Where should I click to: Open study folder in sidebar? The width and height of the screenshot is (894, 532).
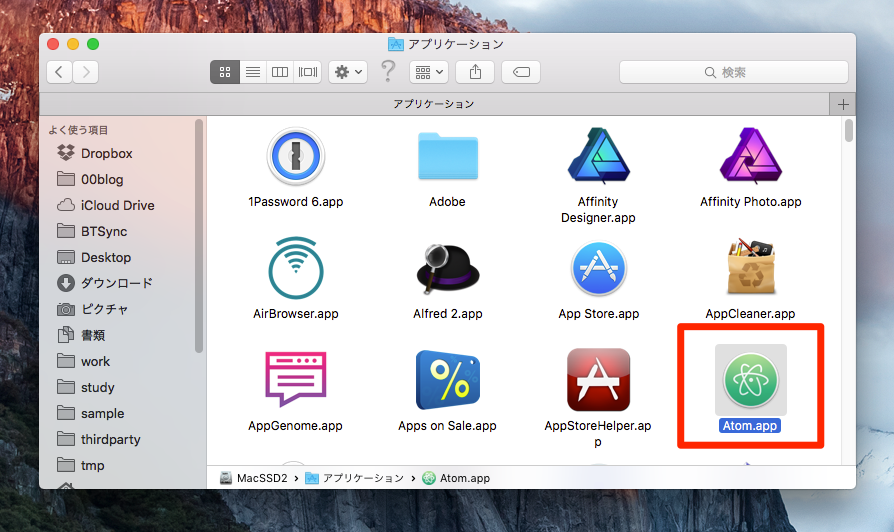[86, 387]
